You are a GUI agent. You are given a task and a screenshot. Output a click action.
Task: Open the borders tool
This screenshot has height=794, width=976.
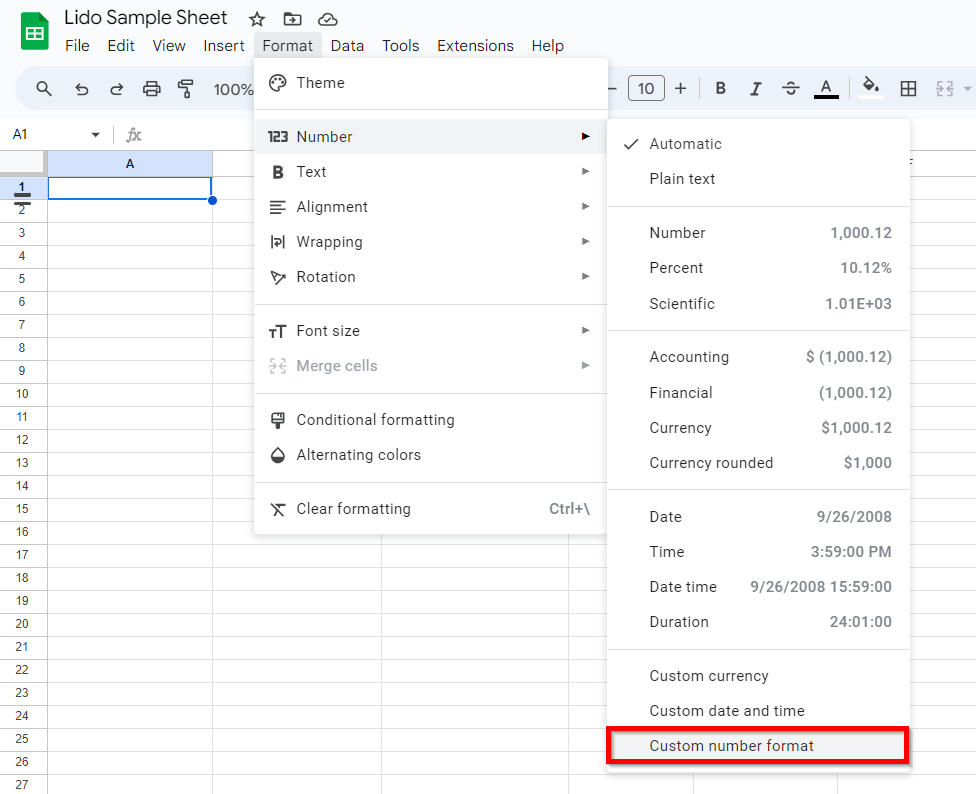point(908,89)
